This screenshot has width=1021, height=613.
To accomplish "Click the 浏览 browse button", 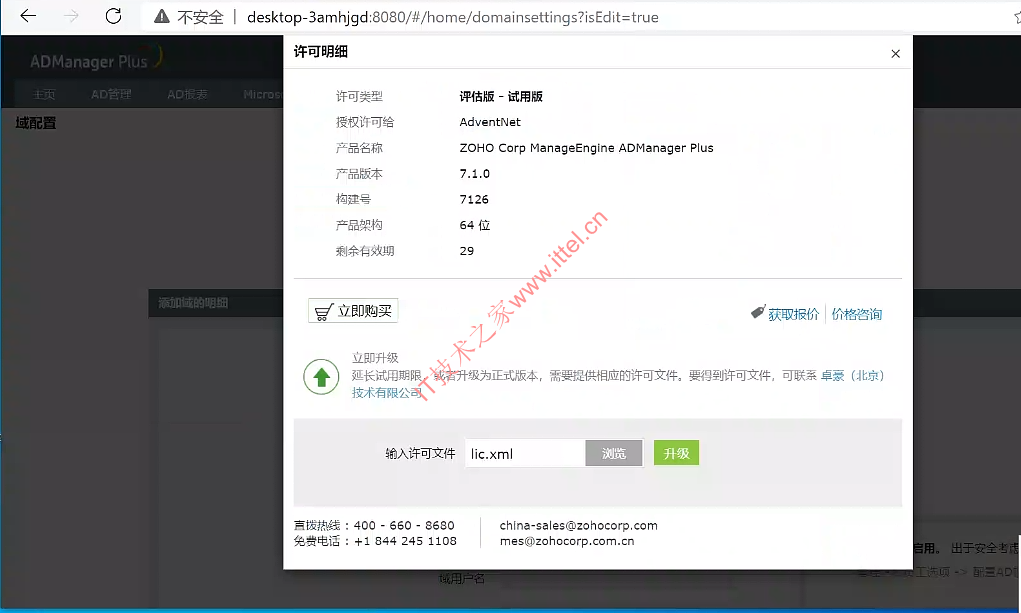I will (x=613, y=453).
